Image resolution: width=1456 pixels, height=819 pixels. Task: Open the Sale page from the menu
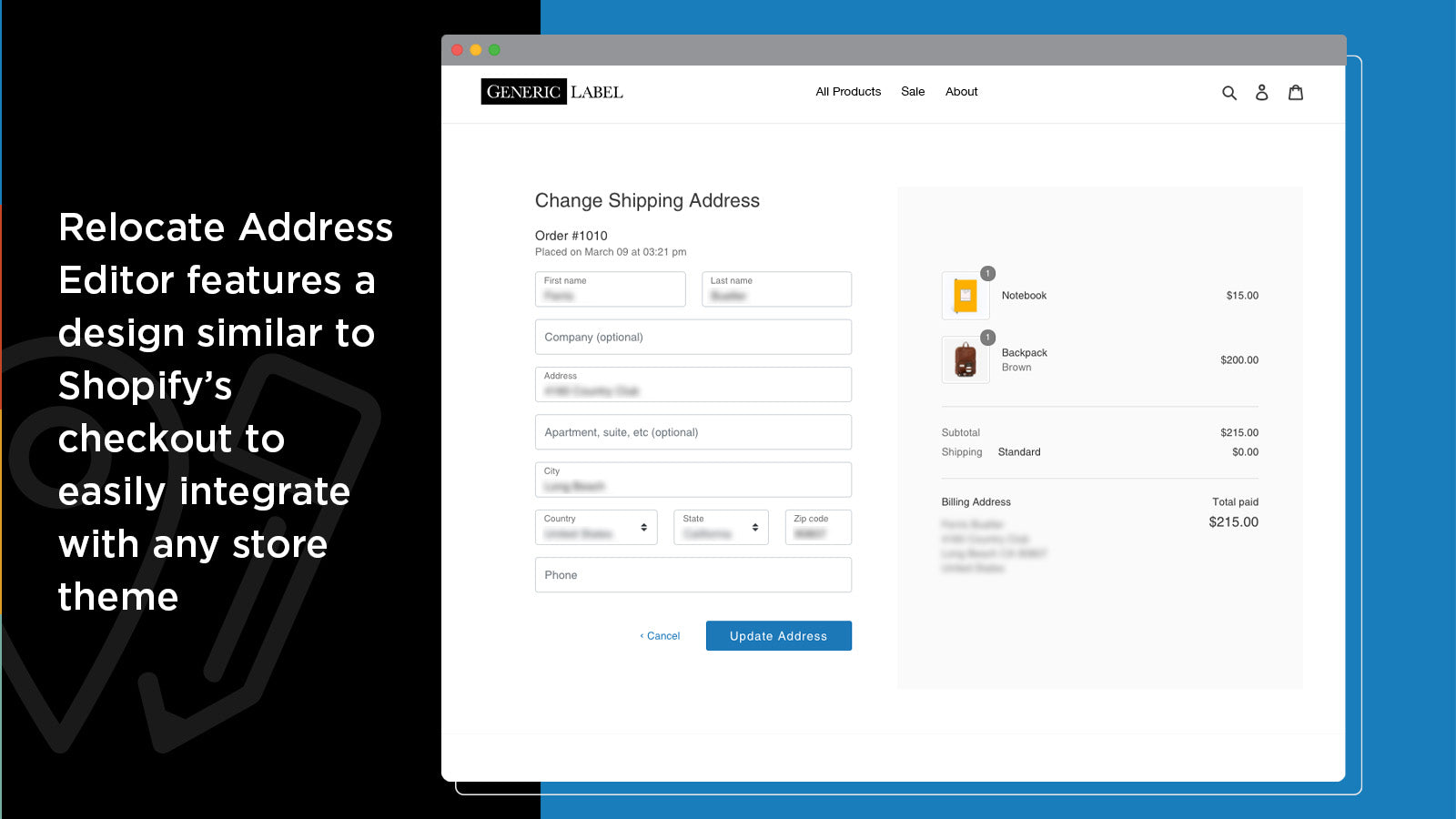tap(913, 92)
